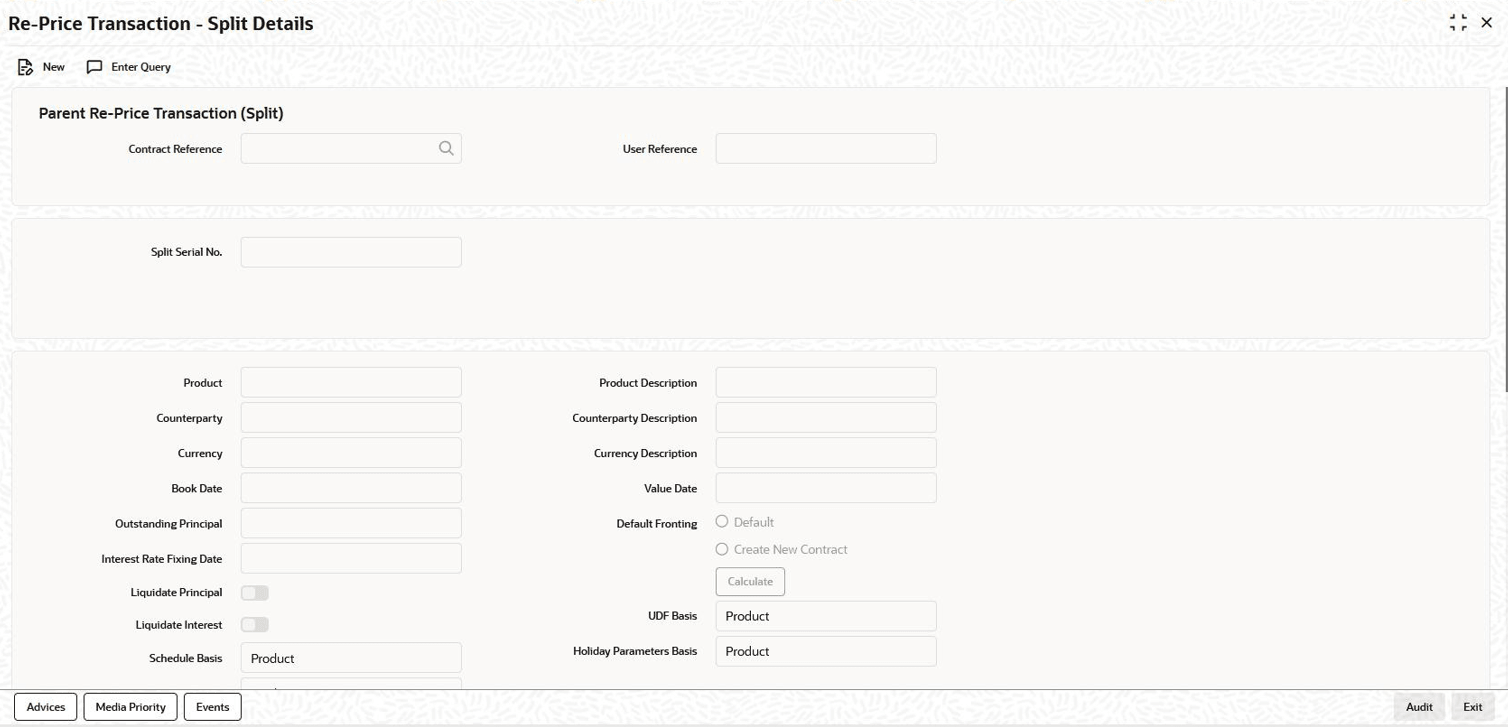The width and height of the screenshot is (1508, 727).
Task: Open the Schedule Basis dropdown
Action: pos(351,658)
